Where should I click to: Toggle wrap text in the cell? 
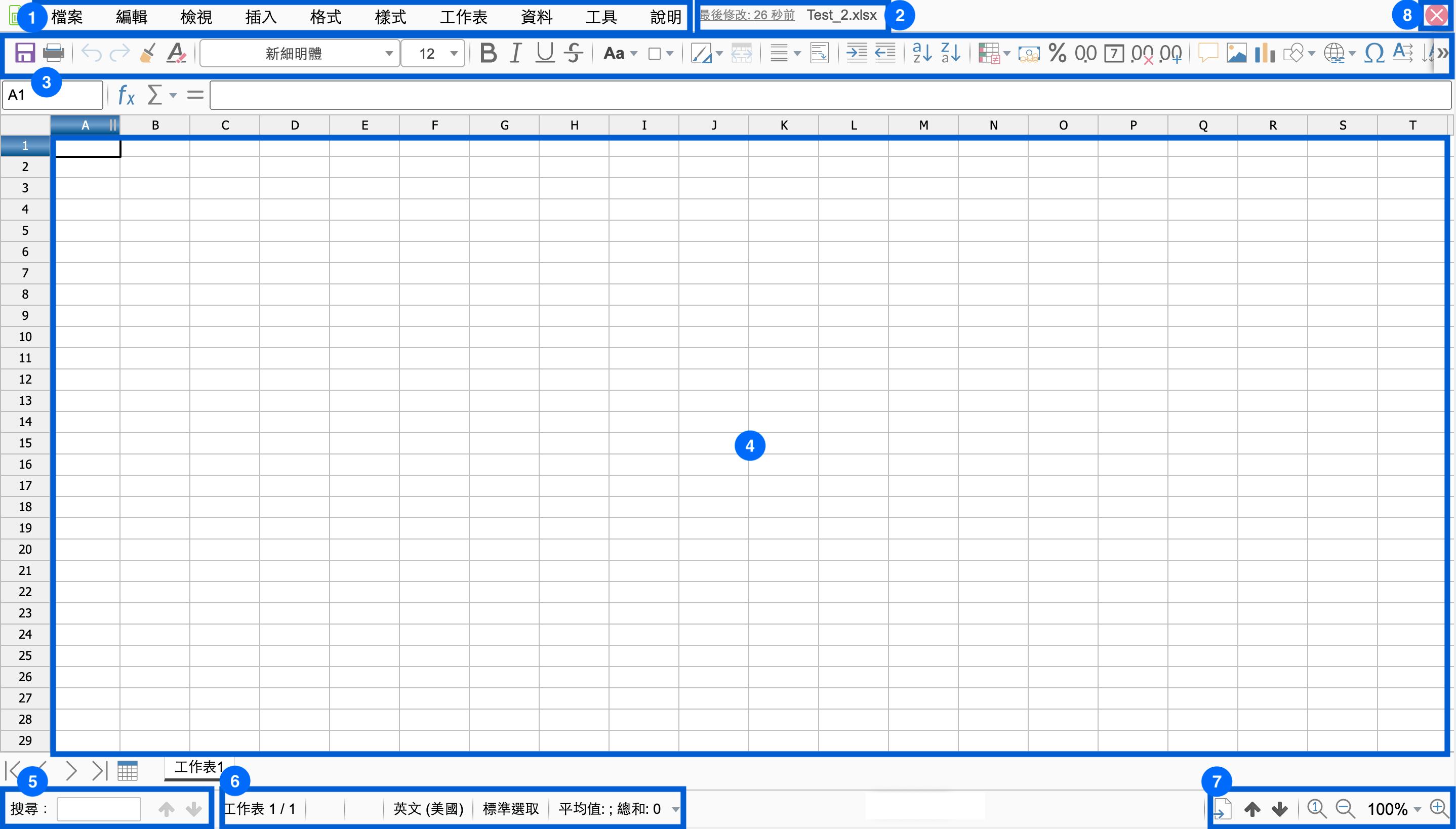[819, 53]
